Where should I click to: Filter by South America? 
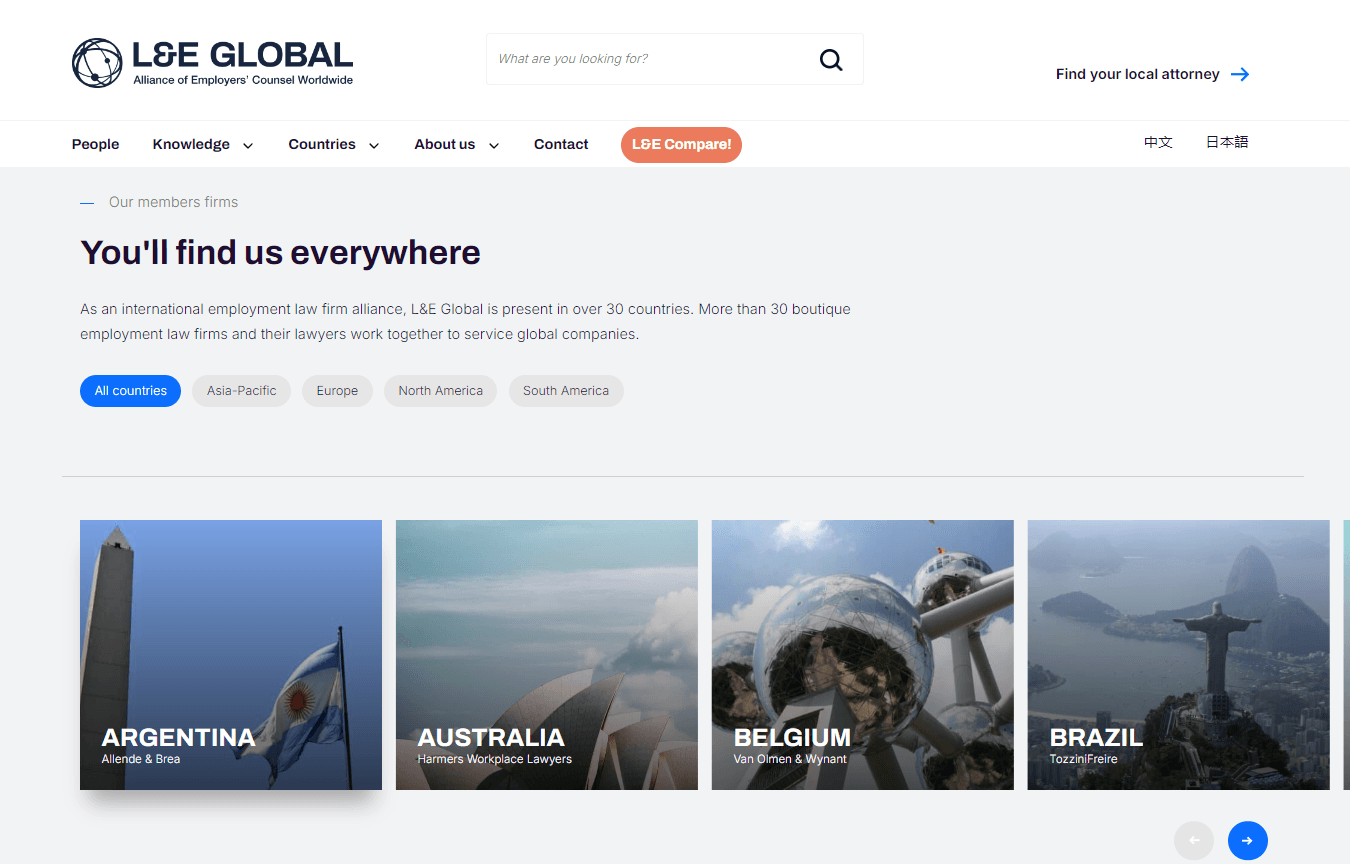tap(566, 391)
